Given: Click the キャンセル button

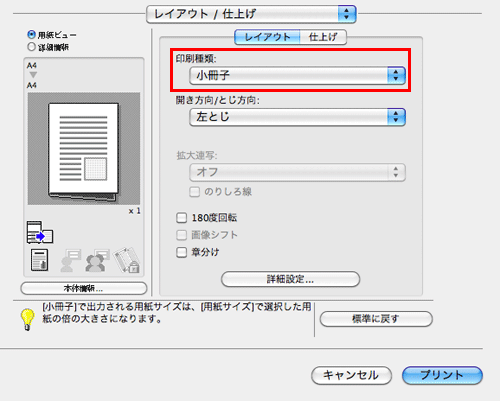Looking at the screenshot, I should [351, 375].
